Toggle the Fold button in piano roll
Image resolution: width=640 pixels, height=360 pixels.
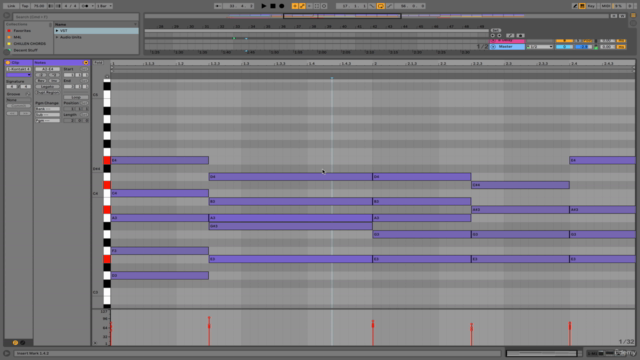(x=98, y=62)
